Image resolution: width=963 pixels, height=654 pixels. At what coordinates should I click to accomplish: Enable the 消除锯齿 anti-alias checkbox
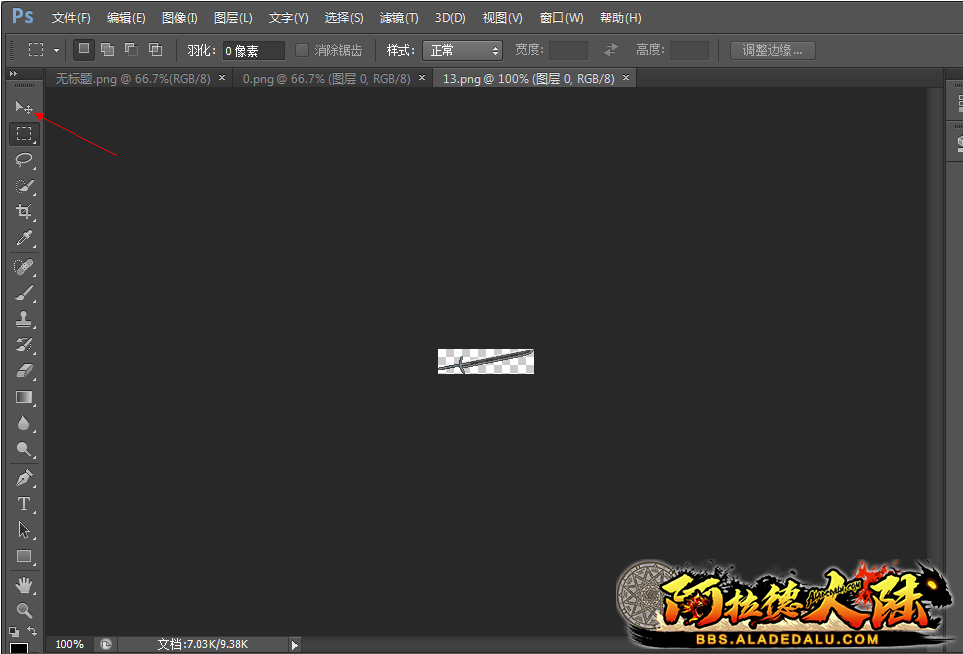pyautogui.click(x=303, y=50)
